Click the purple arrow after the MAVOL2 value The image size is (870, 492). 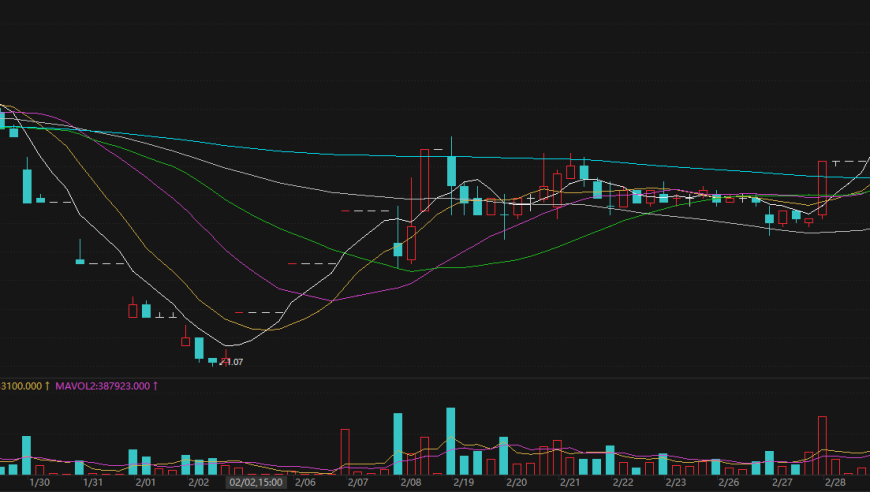[x=155, y=385]
